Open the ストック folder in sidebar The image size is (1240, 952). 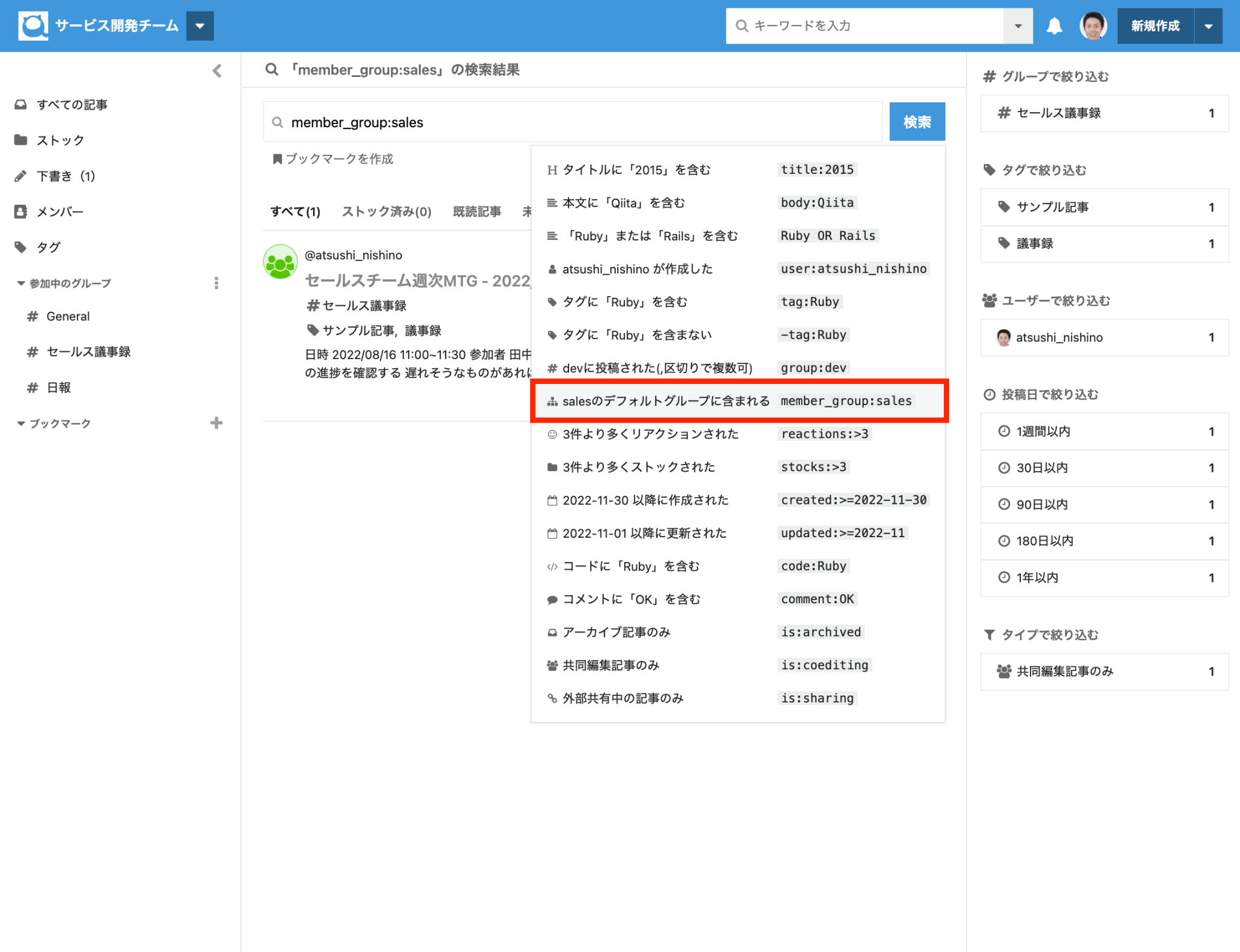point(60,140)
